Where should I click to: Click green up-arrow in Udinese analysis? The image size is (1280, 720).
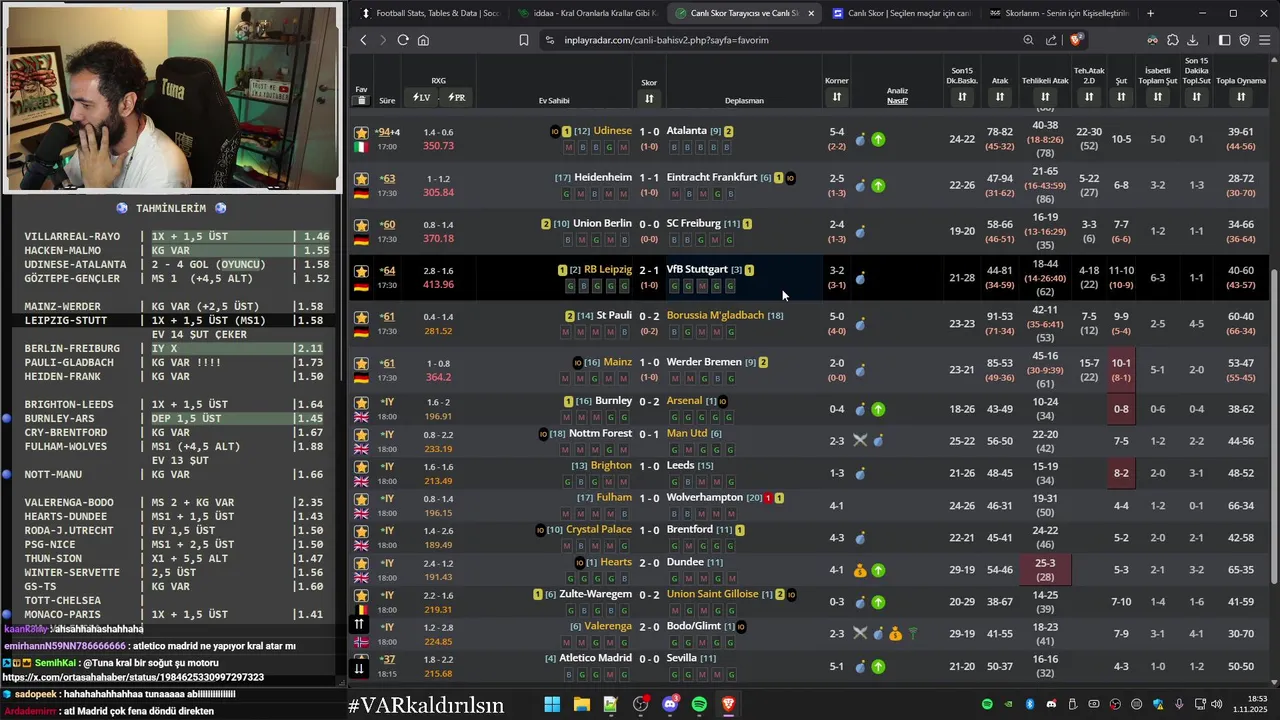coord(878,140)
